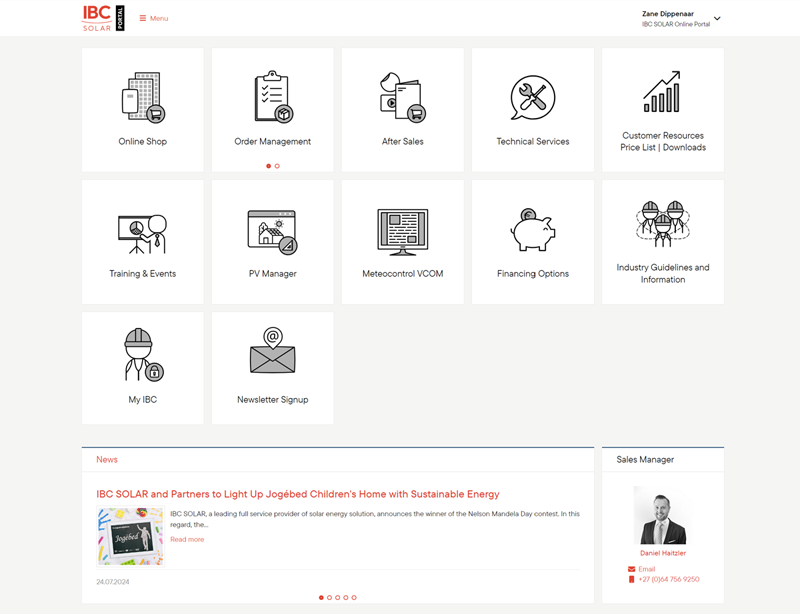This screenshot has width=800, height=614.
Task: Click the Financing Options label
Action: pyautogui.click(x=533, y=274)
